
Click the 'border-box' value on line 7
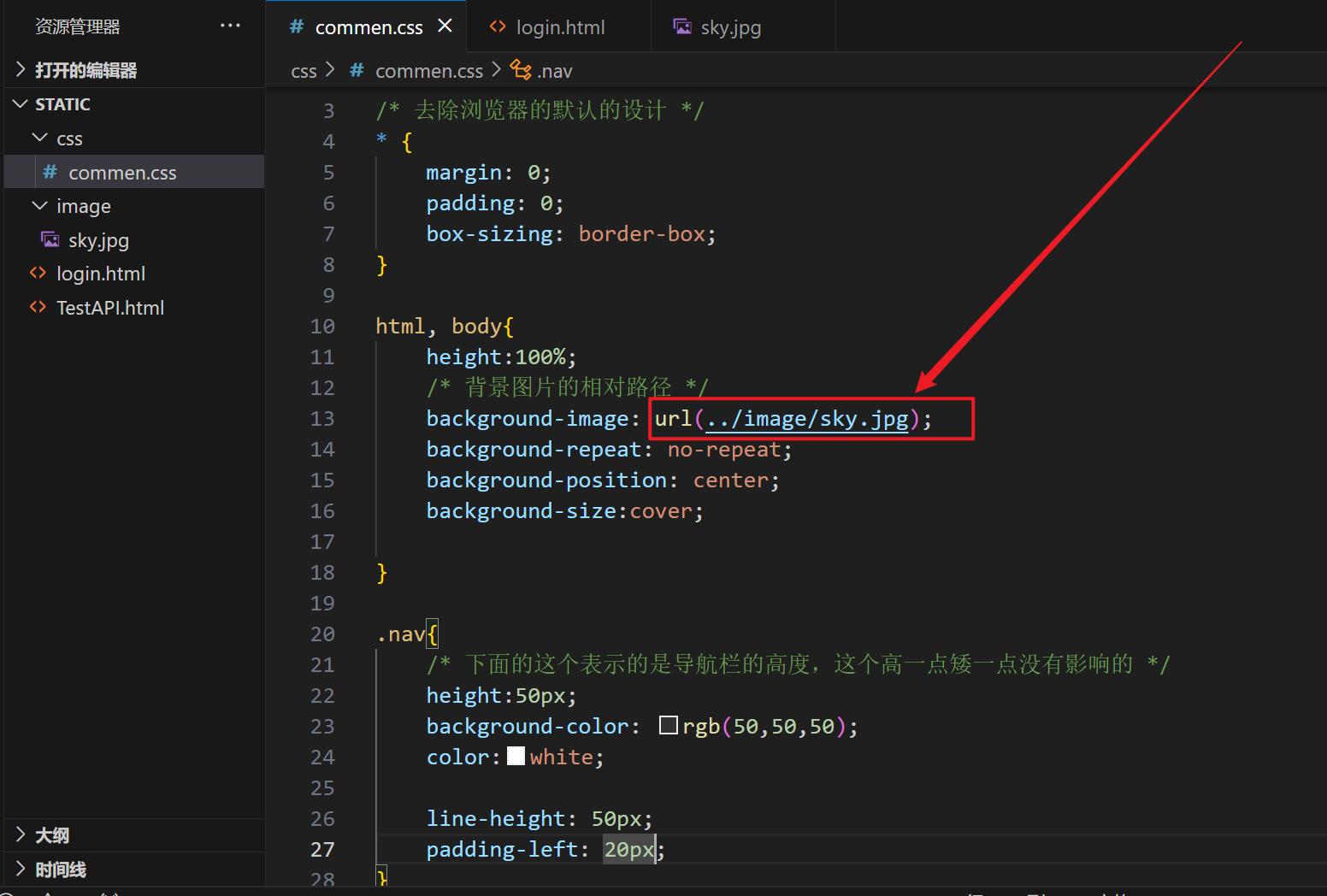click(x=642, y=234)
